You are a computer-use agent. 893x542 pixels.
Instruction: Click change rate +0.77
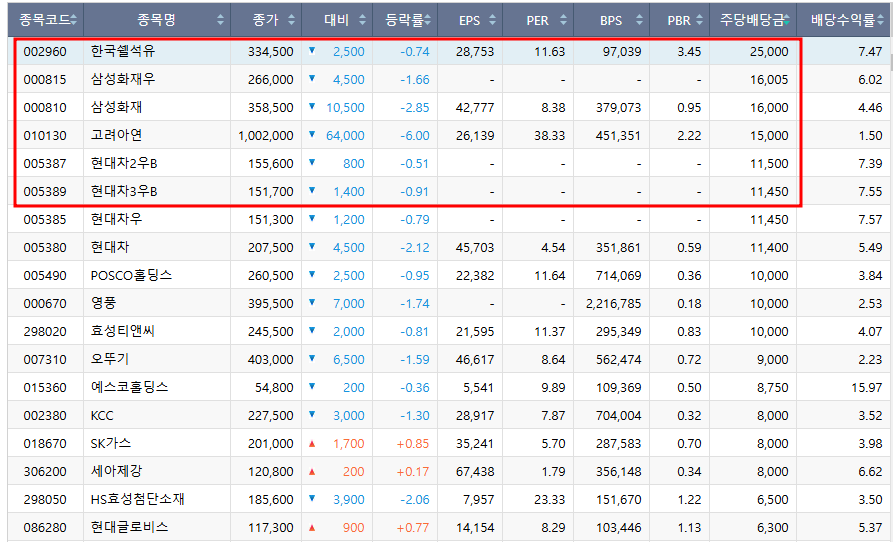[x=413, y=528]
